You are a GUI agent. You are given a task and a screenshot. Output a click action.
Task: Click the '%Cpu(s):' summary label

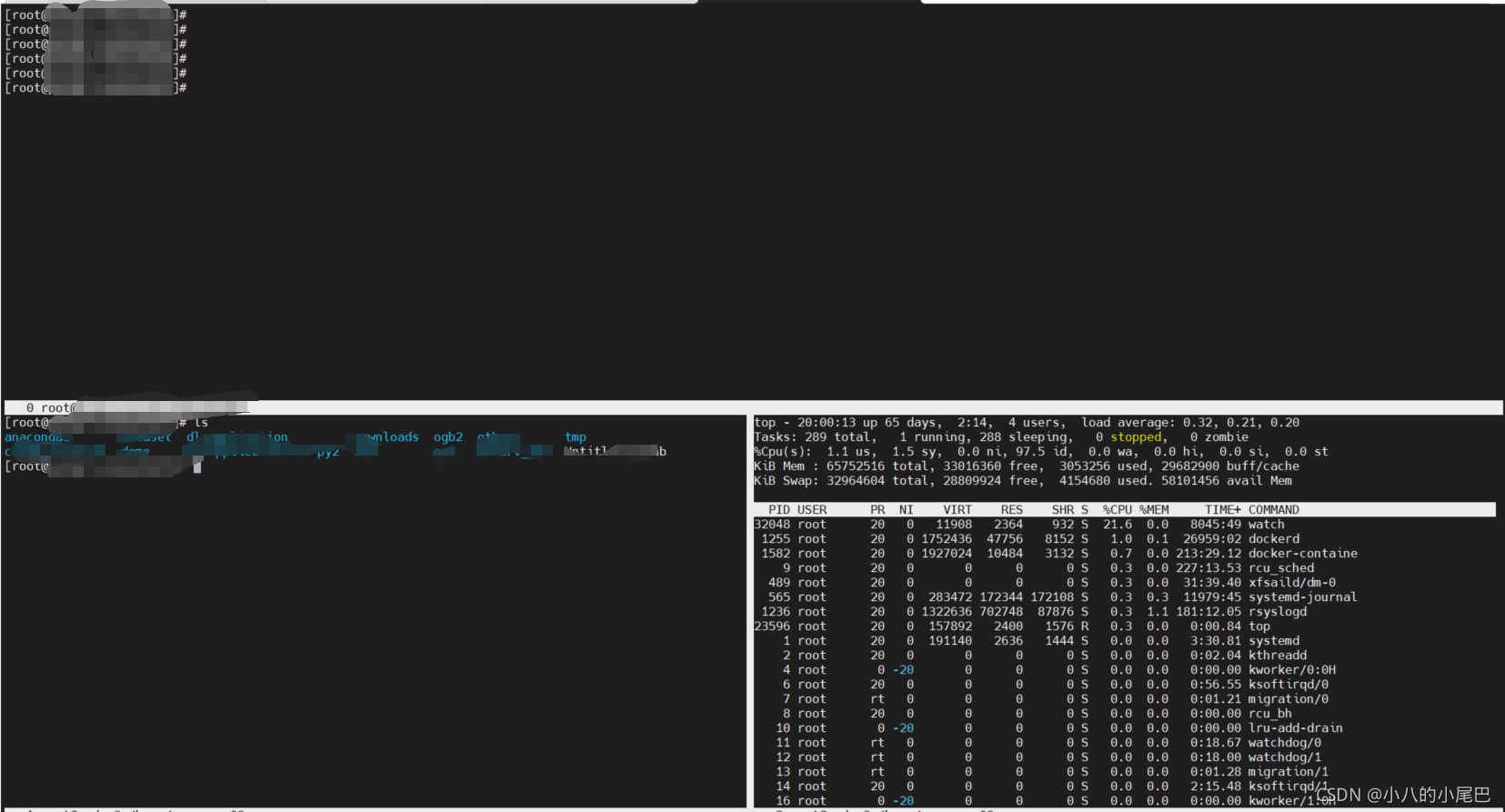click(x=783, y=452)
